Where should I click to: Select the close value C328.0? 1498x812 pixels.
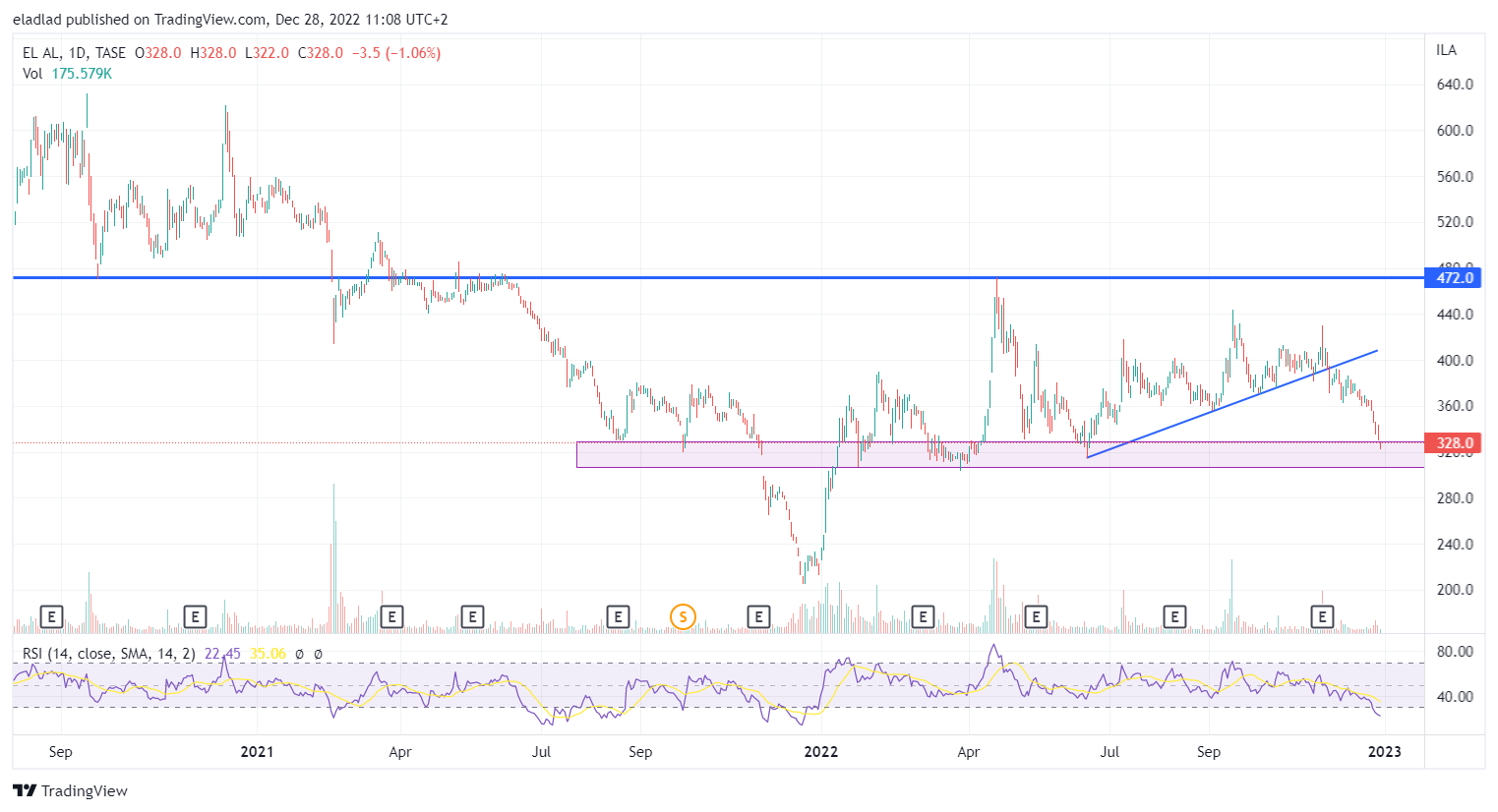point(321,53)
